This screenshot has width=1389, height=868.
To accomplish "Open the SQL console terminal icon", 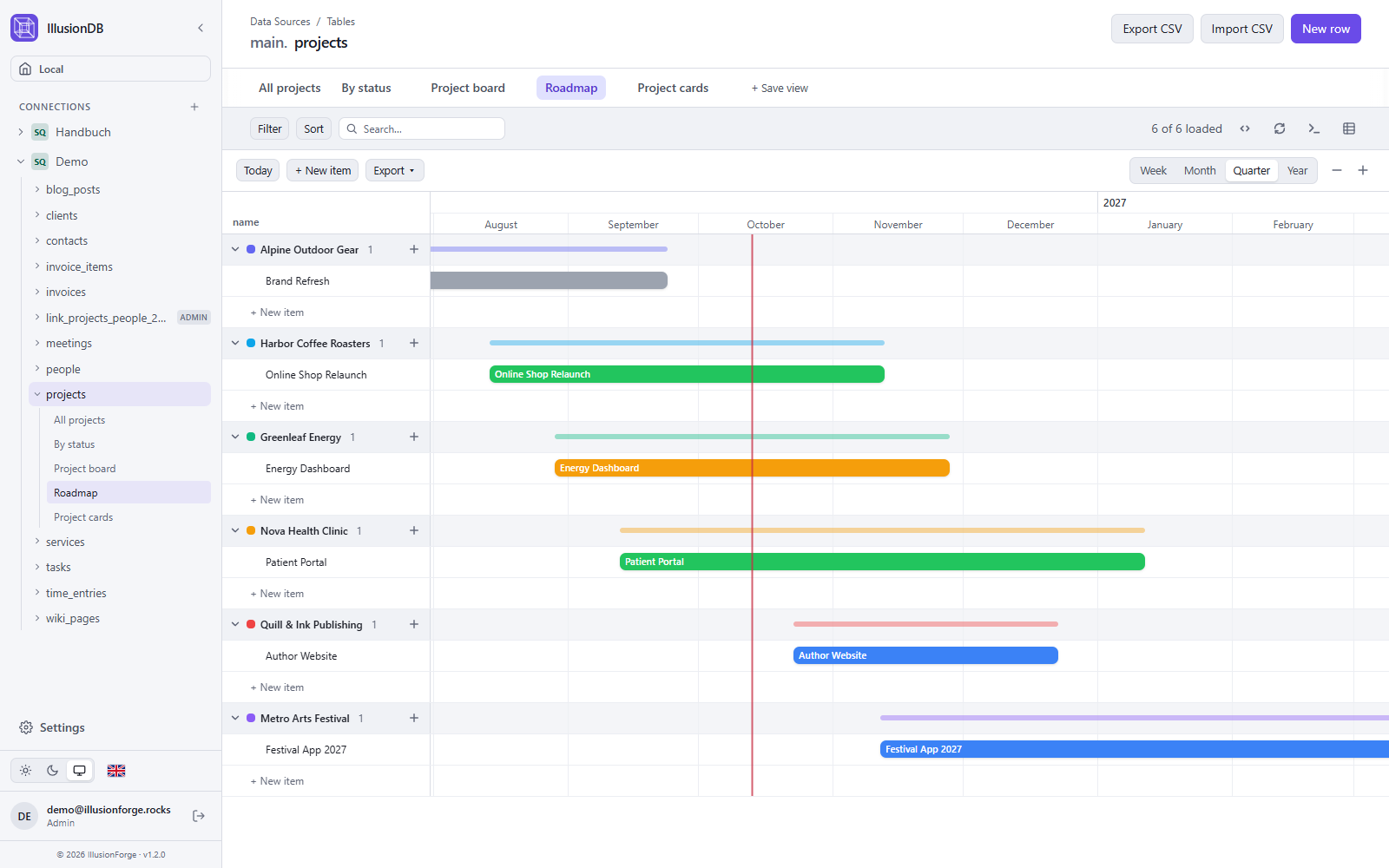I will tap(1314, 128).
